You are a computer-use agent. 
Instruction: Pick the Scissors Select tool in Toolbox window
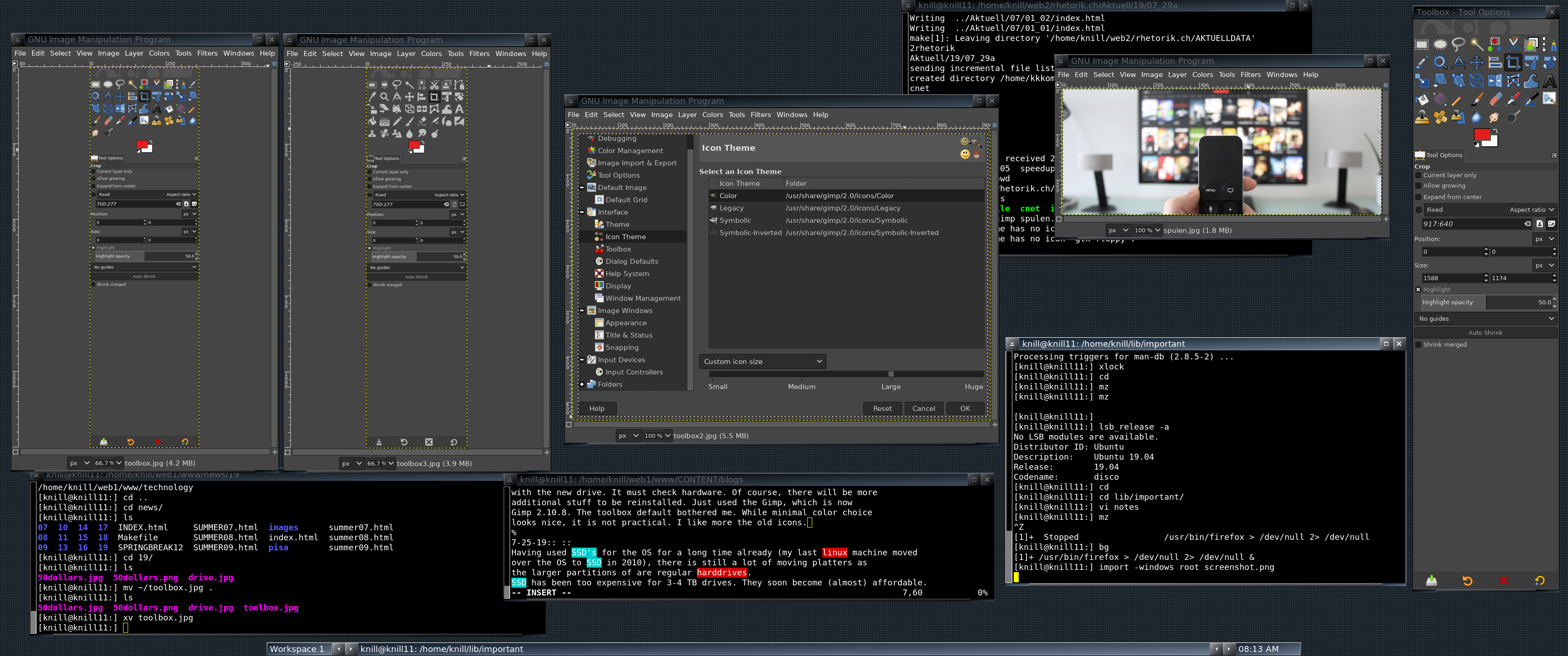point(1513,45)
